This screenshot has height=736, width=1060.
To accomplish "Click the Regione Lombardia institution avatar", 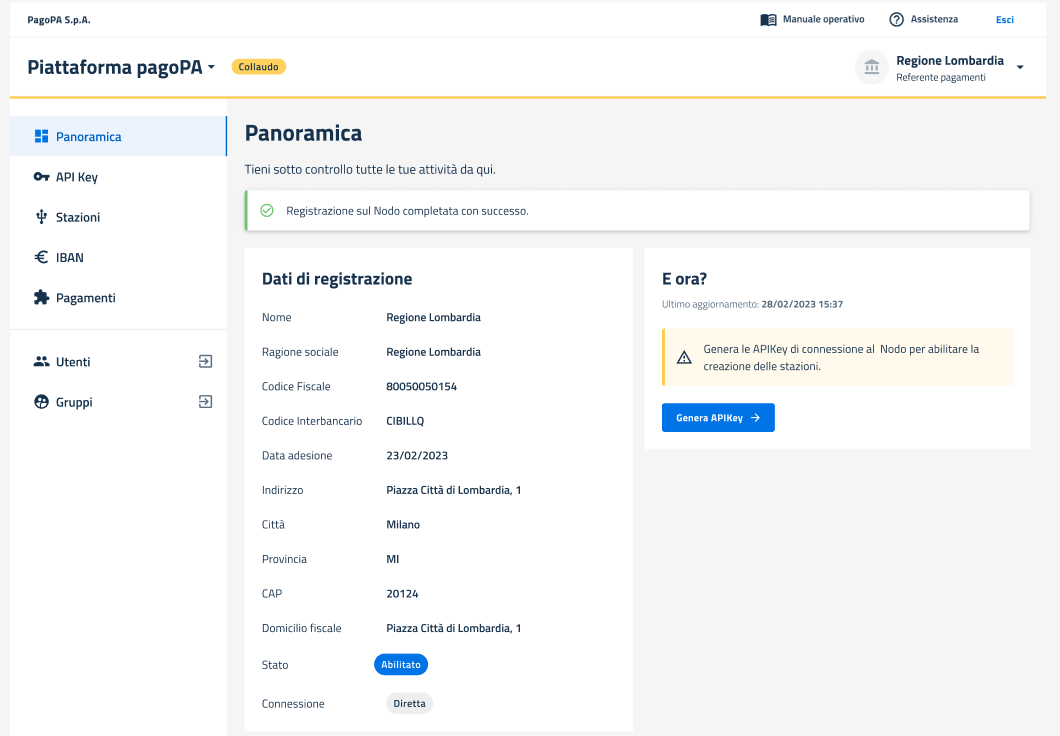I will pos(872,67).
